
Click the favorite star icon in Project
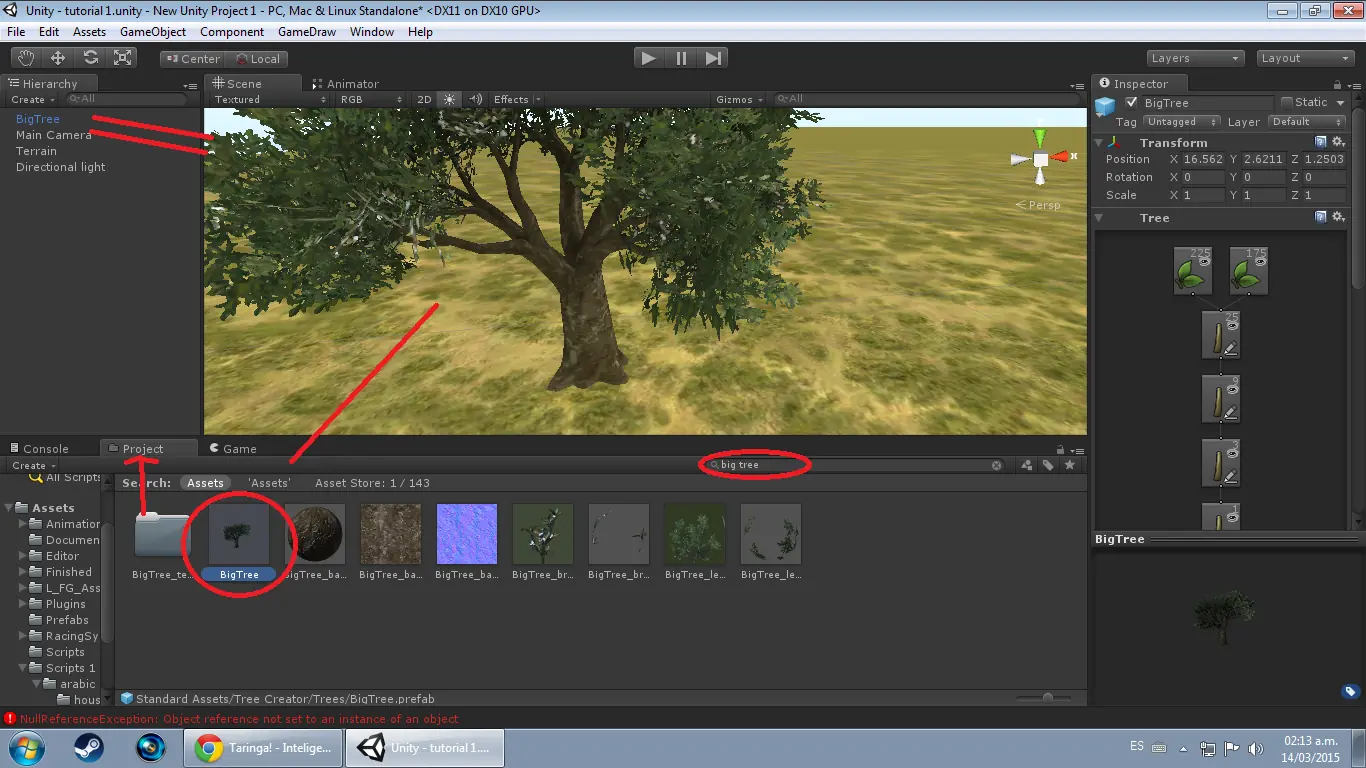coord(1070,465)
